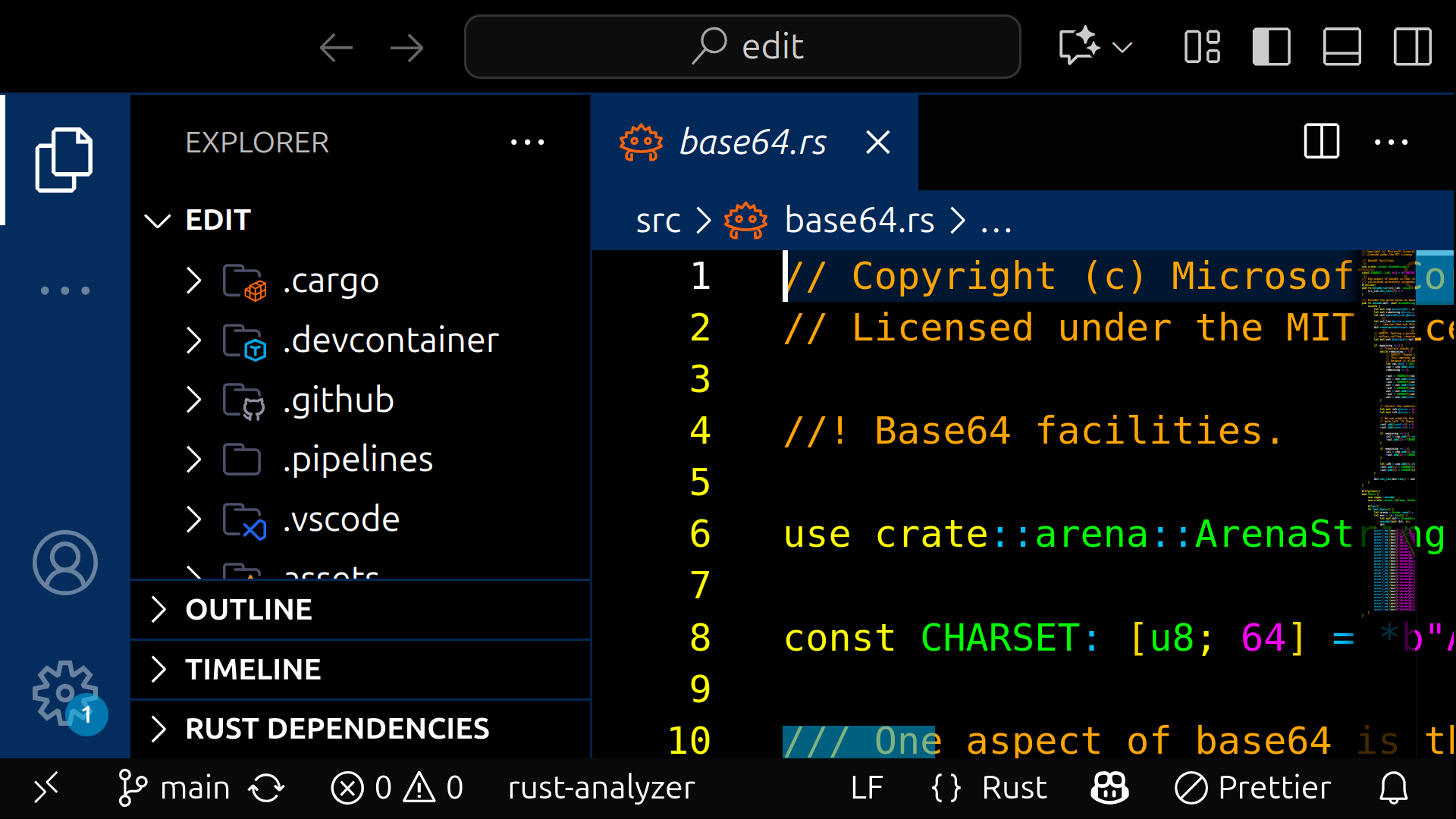Open the Customize Layout icon

coord(1202,46)
